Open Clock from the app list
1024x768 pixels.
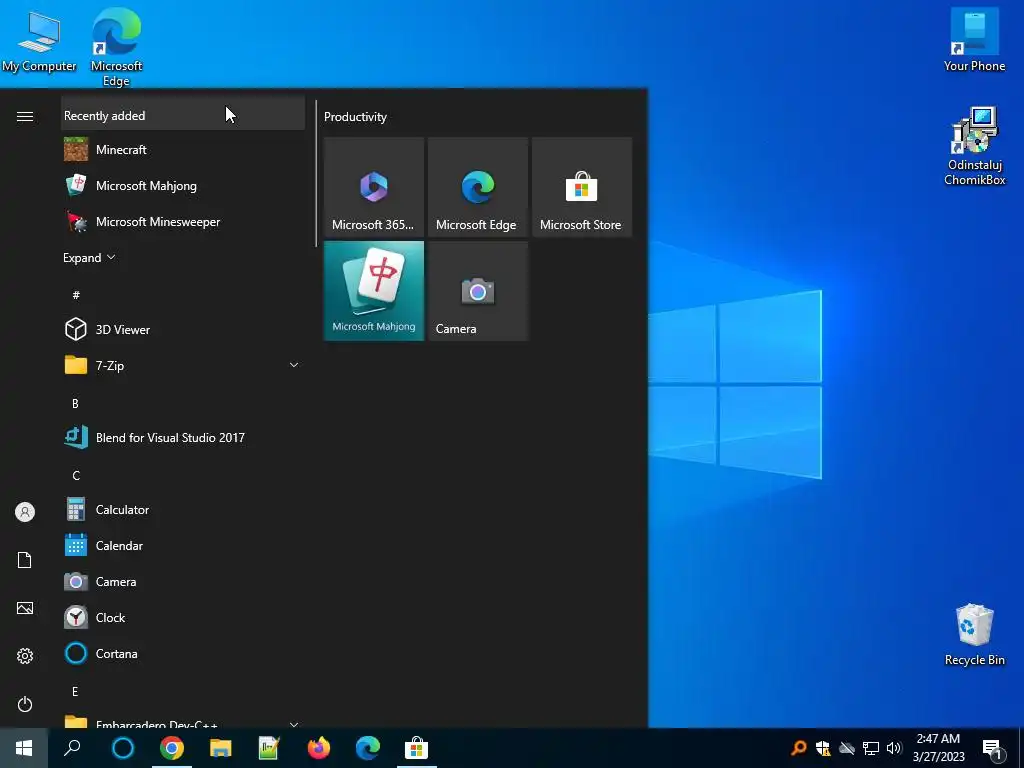pos(183,617)
